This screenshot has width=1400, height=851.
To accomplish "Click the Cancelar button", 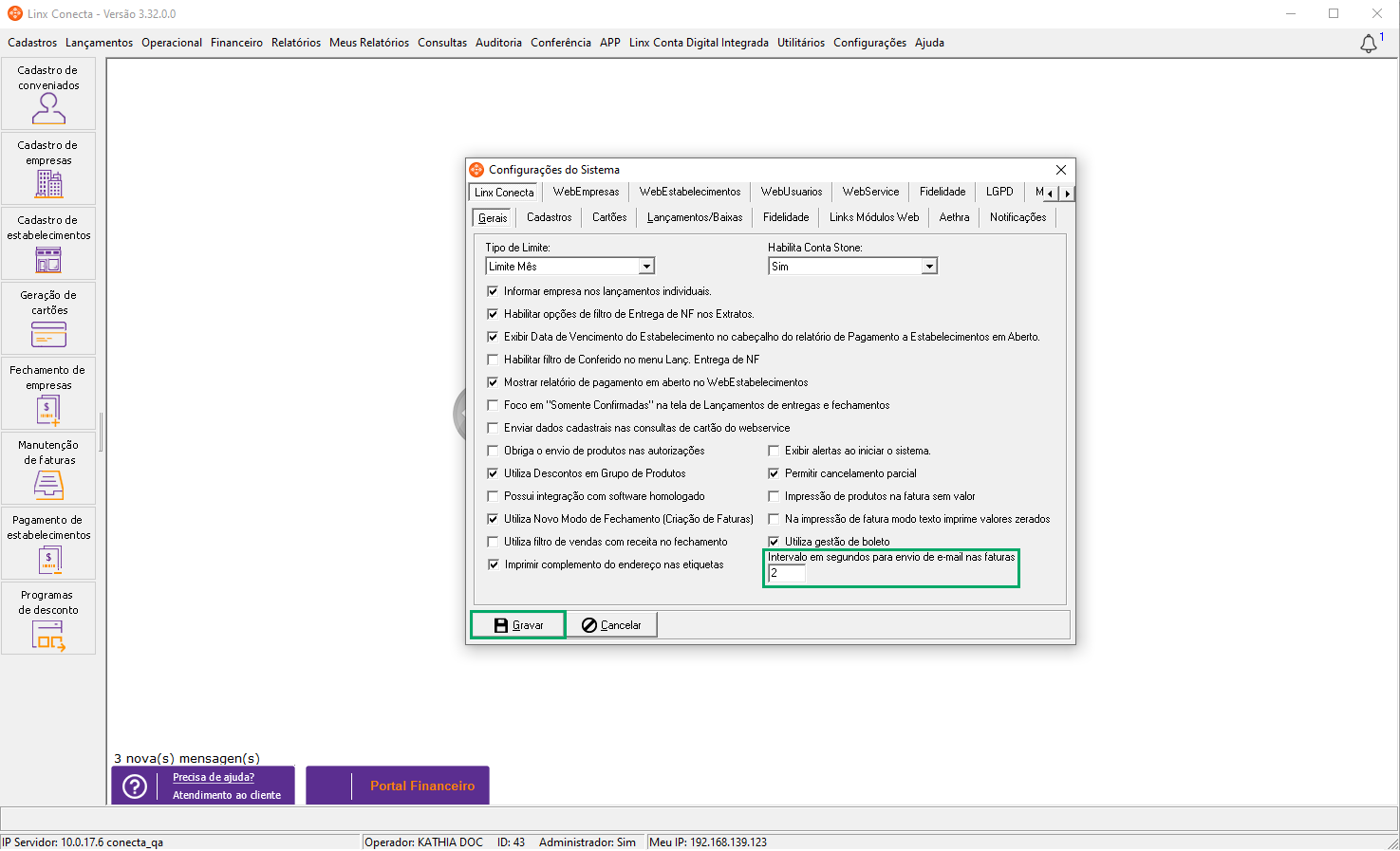I will 611,625.
